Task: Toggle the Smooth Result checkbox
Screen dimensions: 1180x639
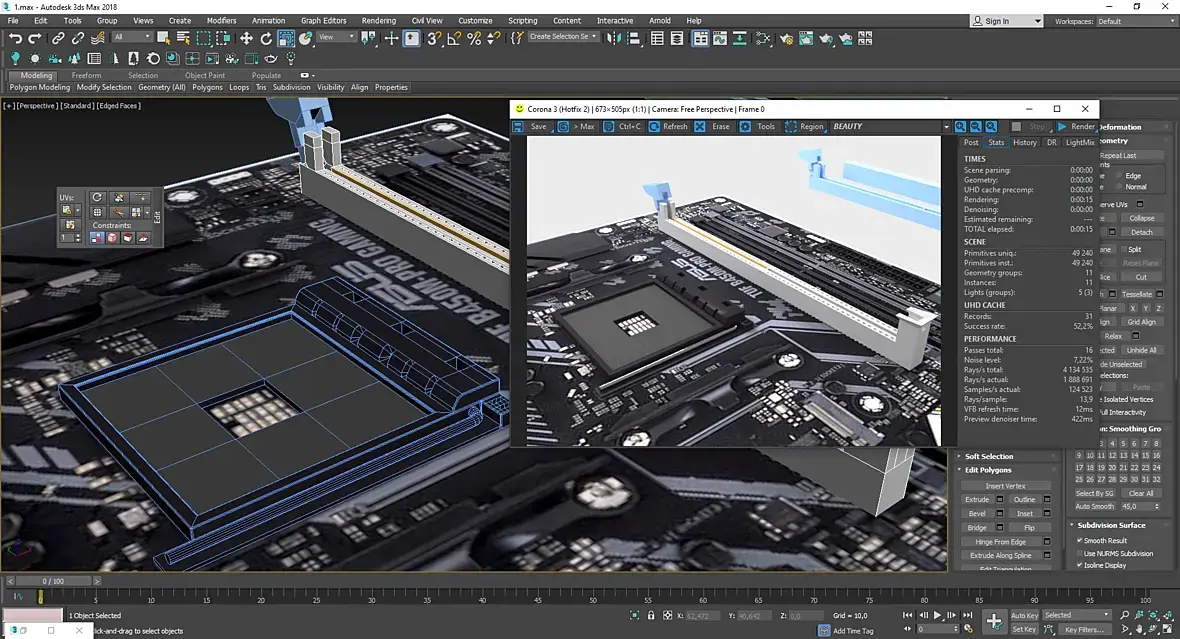Action: point(1079,541)
